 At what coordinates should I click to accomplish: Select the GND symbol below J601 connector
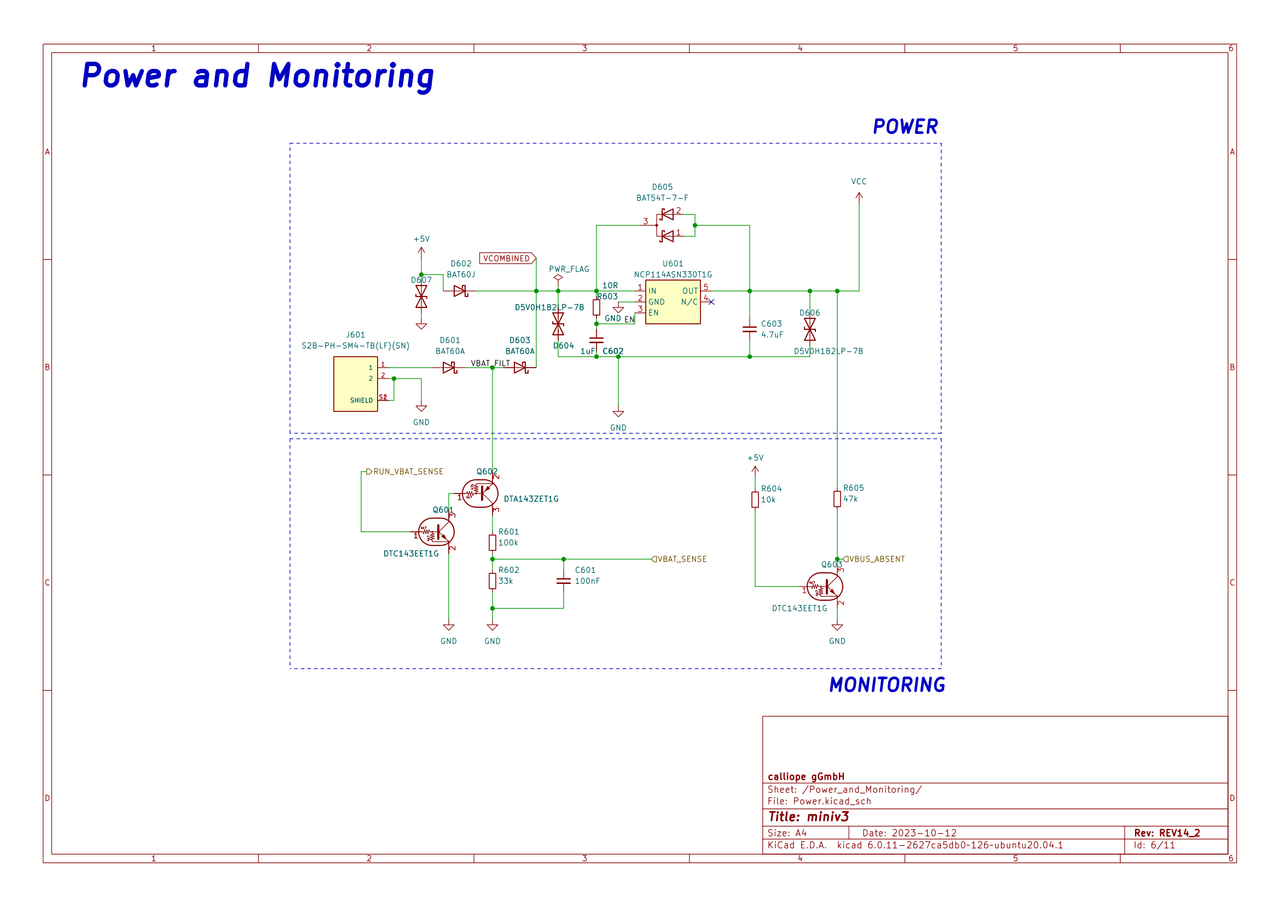click(421, 408)
